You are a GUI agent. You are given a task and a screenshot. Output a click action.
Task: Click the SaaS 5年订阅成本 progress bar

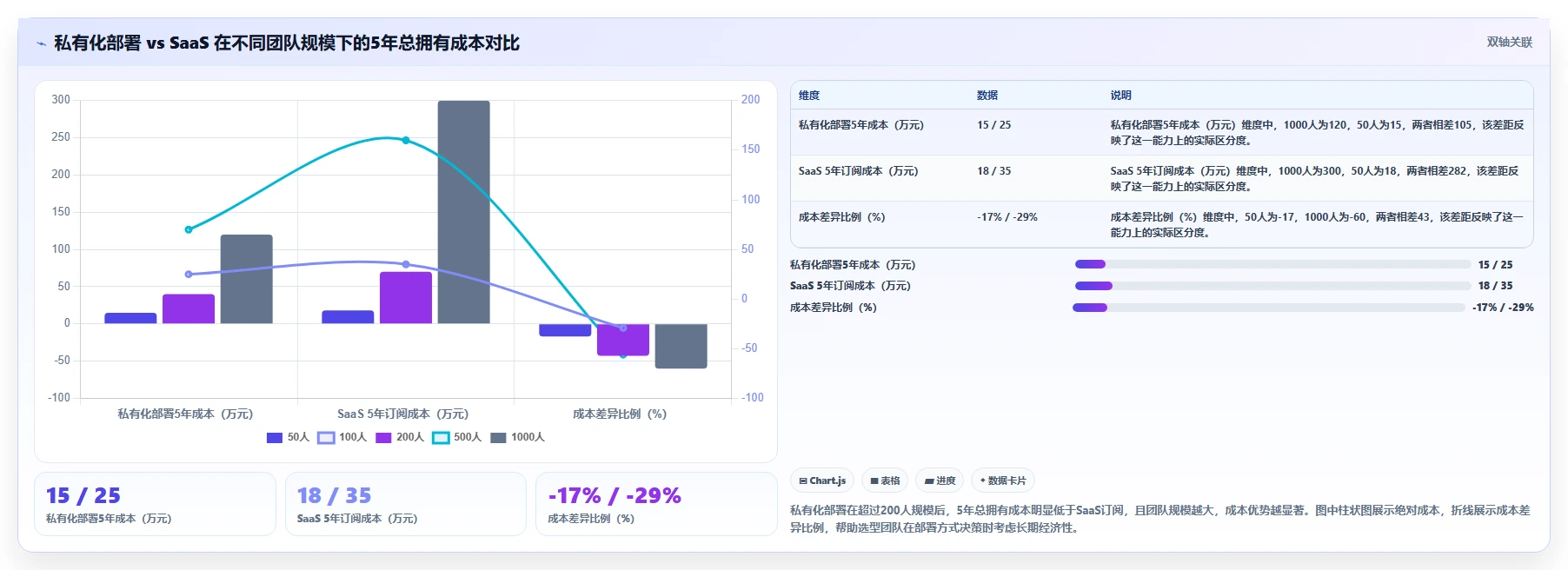pos(1272,286)
